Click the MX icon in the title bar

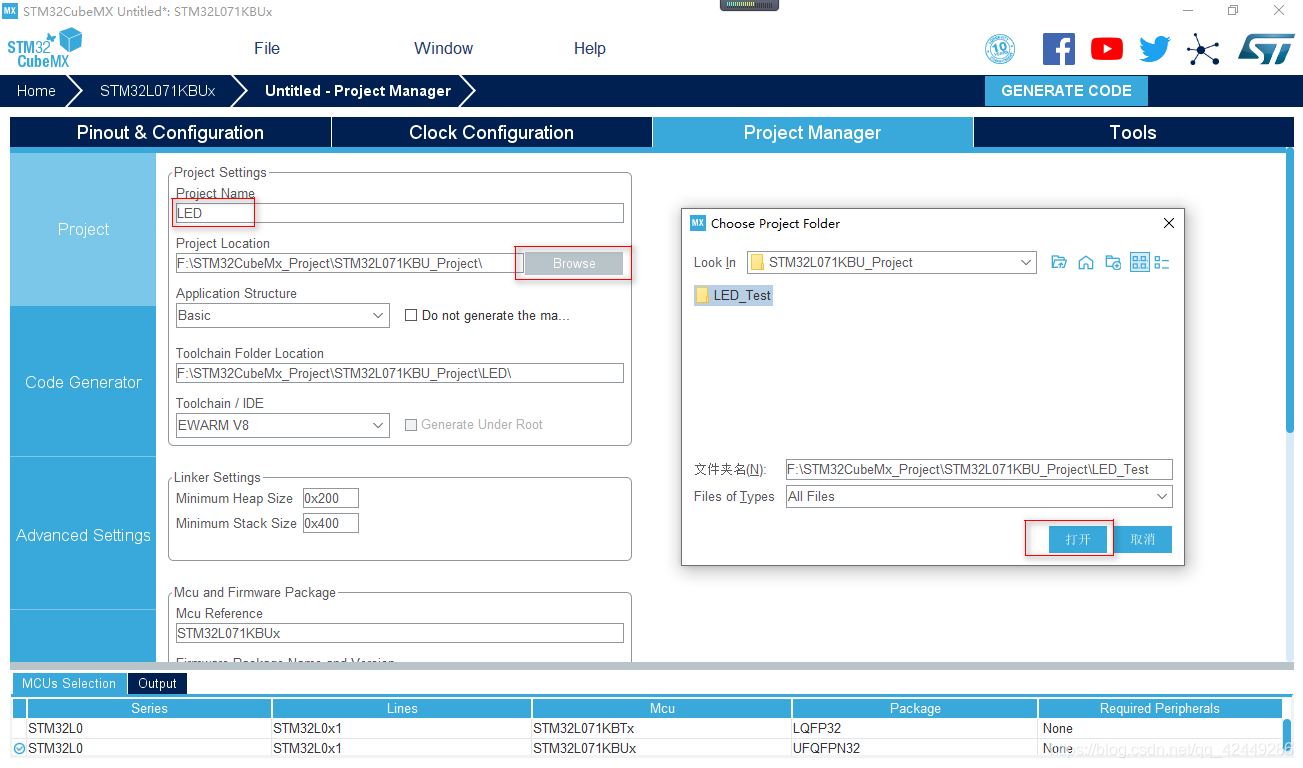[11, 11]
